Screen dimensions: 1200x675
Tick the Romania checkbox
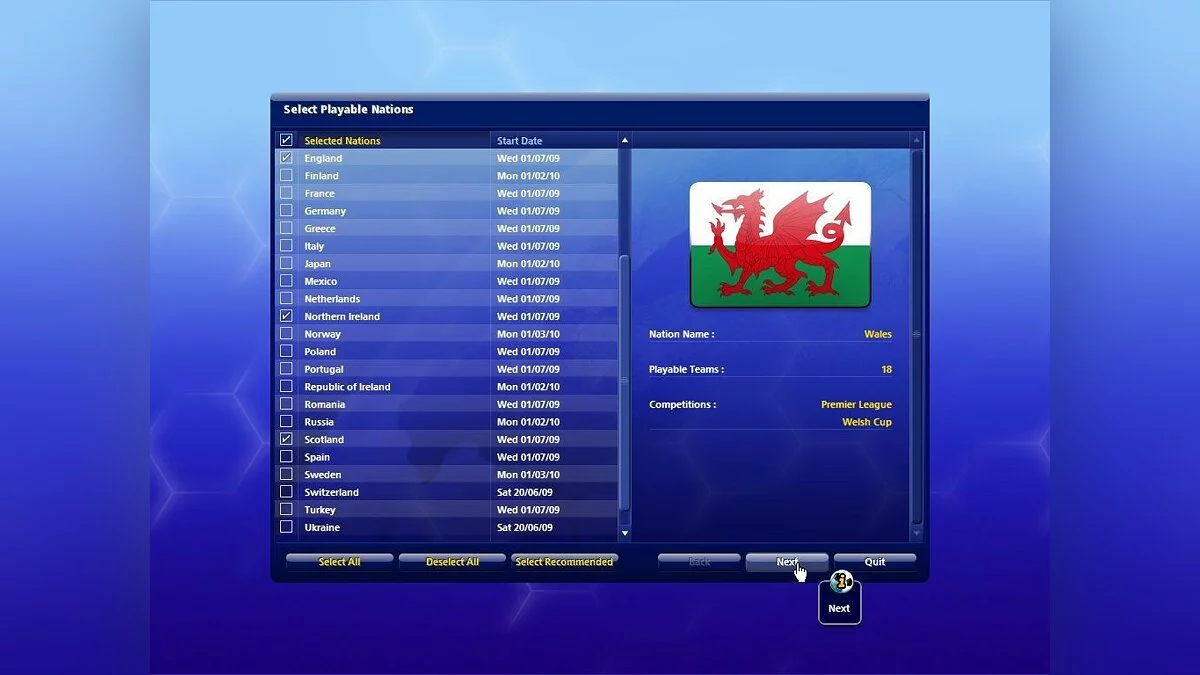click(x=286, y=404)
